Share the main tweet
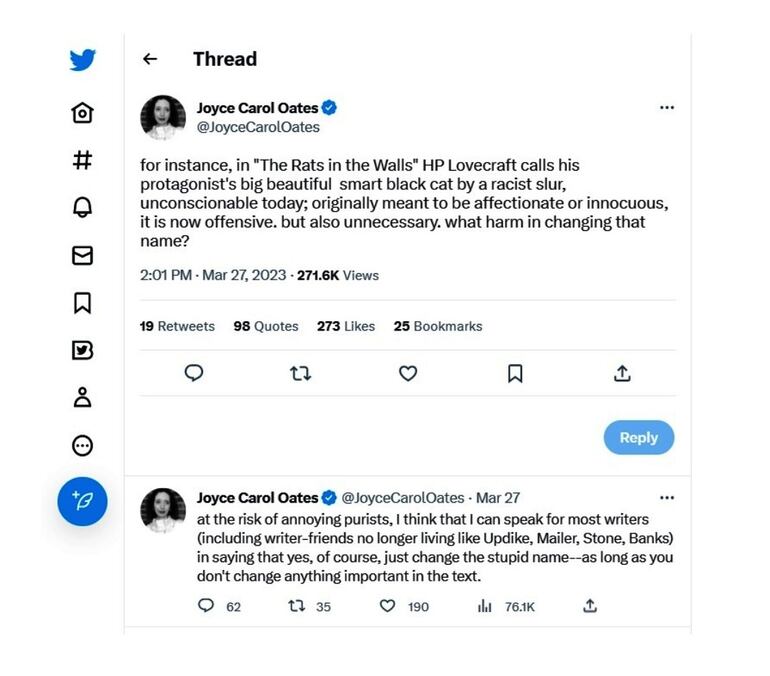 click(x=622, y=373)
